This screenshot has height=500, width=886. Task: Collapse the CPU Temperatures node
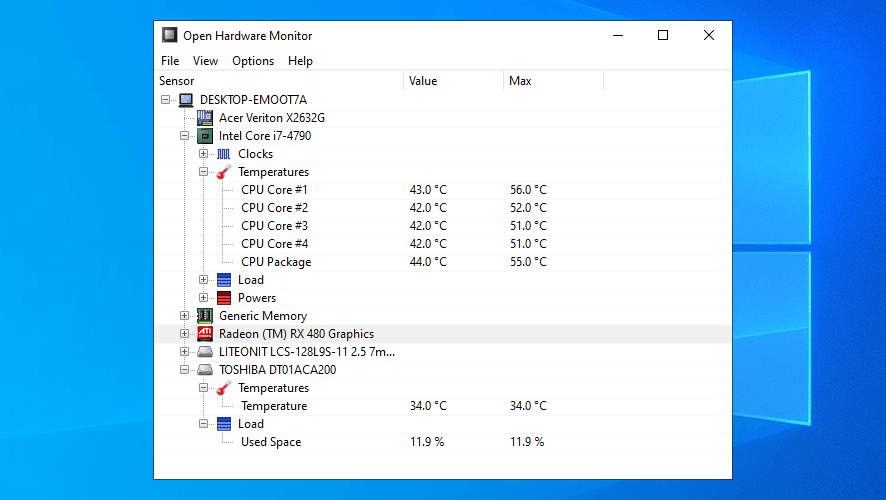[203, 172]
